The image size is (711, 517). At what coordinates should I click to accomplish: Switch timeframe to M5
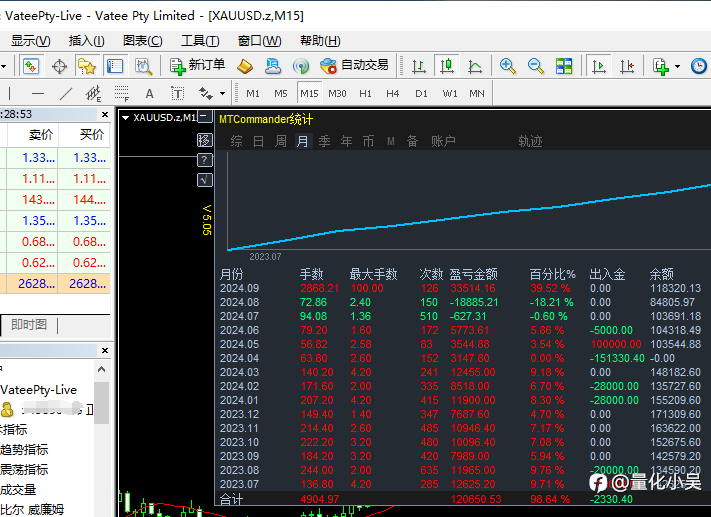pyautogui.click(x=281, y=94)
